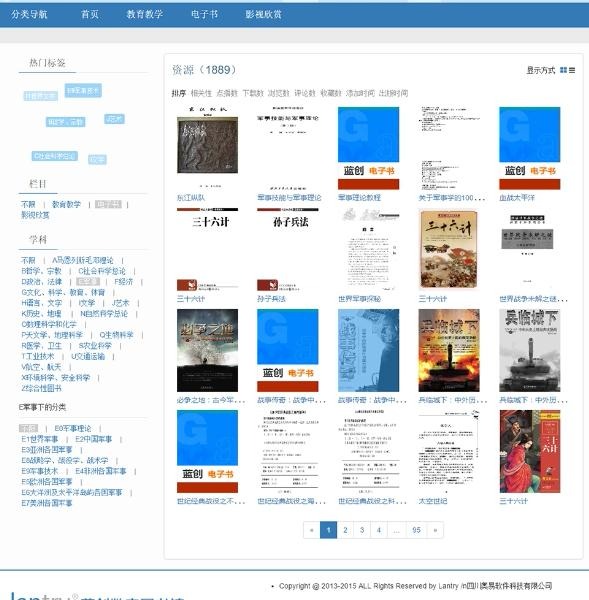Screen dimensions: 589x600
Task: Switch to list display mode icon
Action: [x=572, y=70]
